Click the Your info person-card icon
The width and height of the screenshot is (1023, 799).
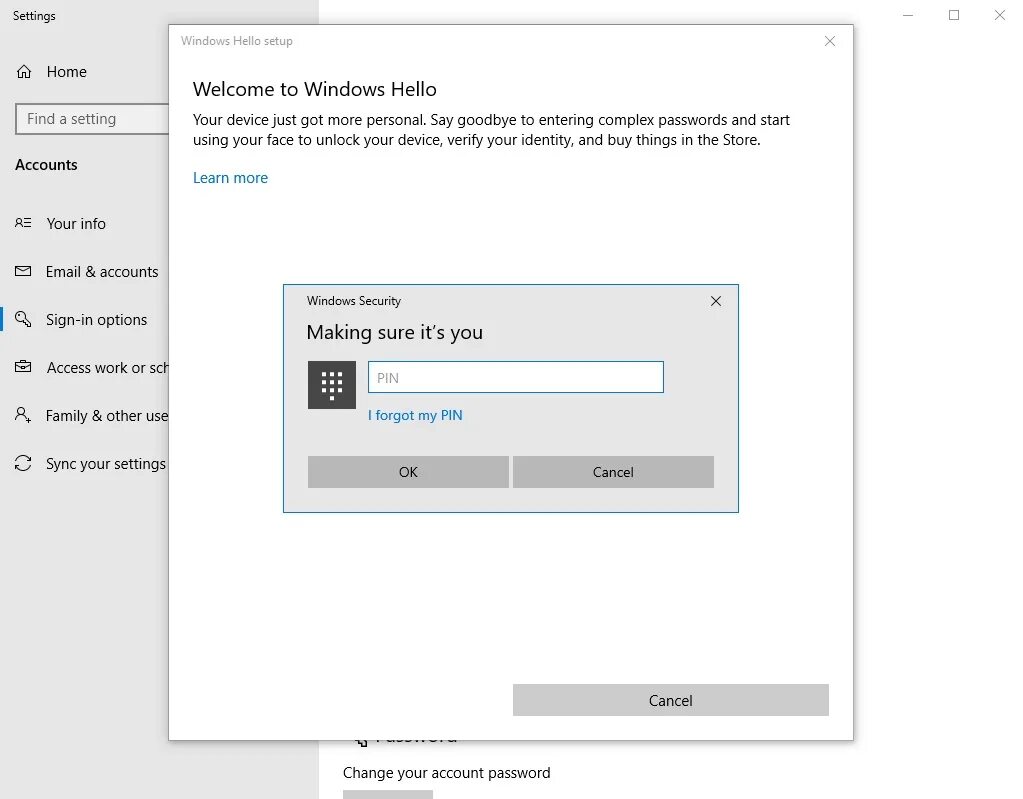point(23,223)
